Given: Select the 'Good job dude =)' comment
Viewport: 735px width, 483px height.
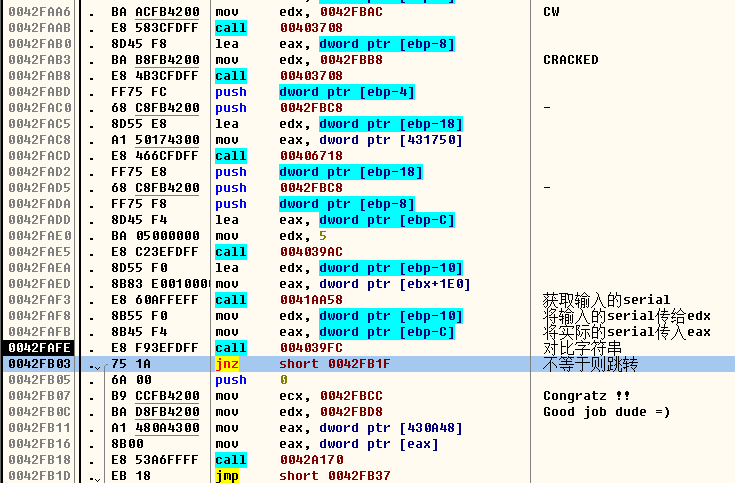Looking at the screenshot, I should coord(607,412).
